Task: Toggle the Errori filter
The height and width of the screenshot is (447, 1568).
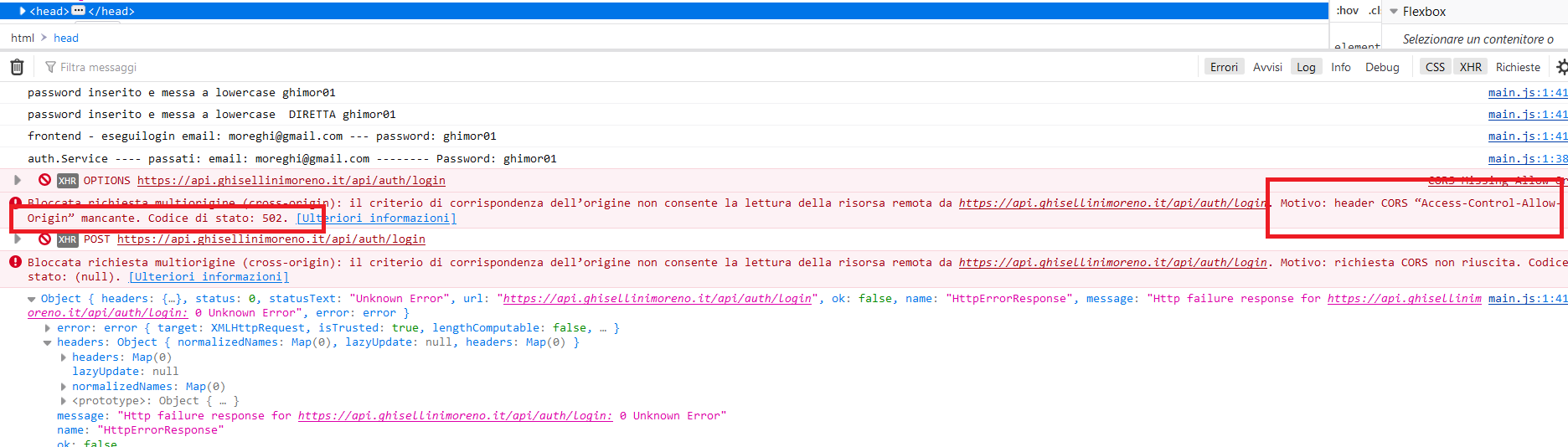Action: pyautogui.click(x=1224, y=67)
